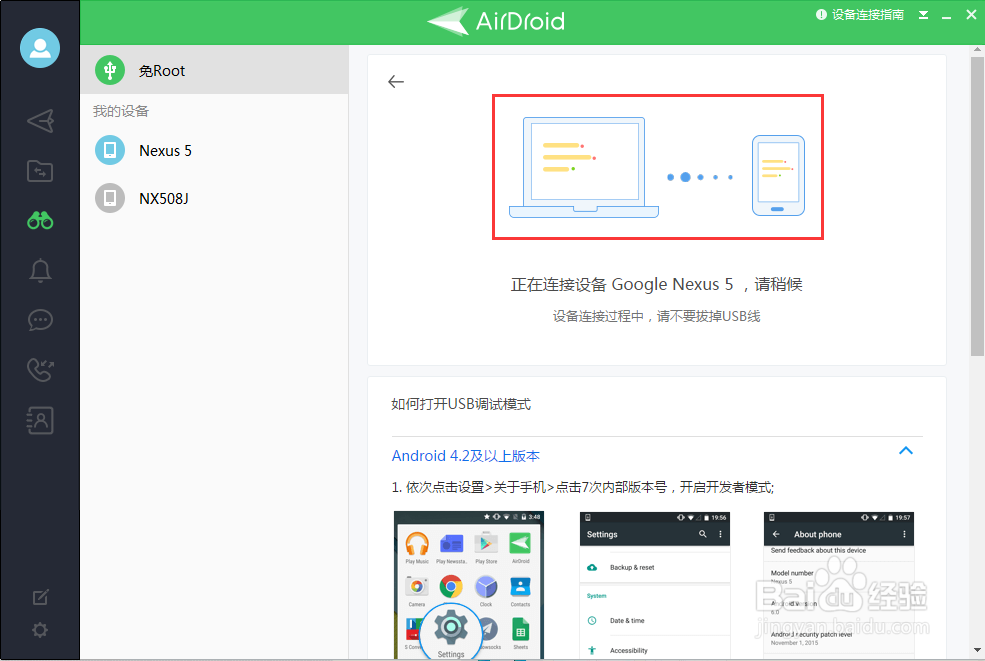Click the 我的设备 section label
The width and height of the screenshot is (985, 661).
(121, 111)
